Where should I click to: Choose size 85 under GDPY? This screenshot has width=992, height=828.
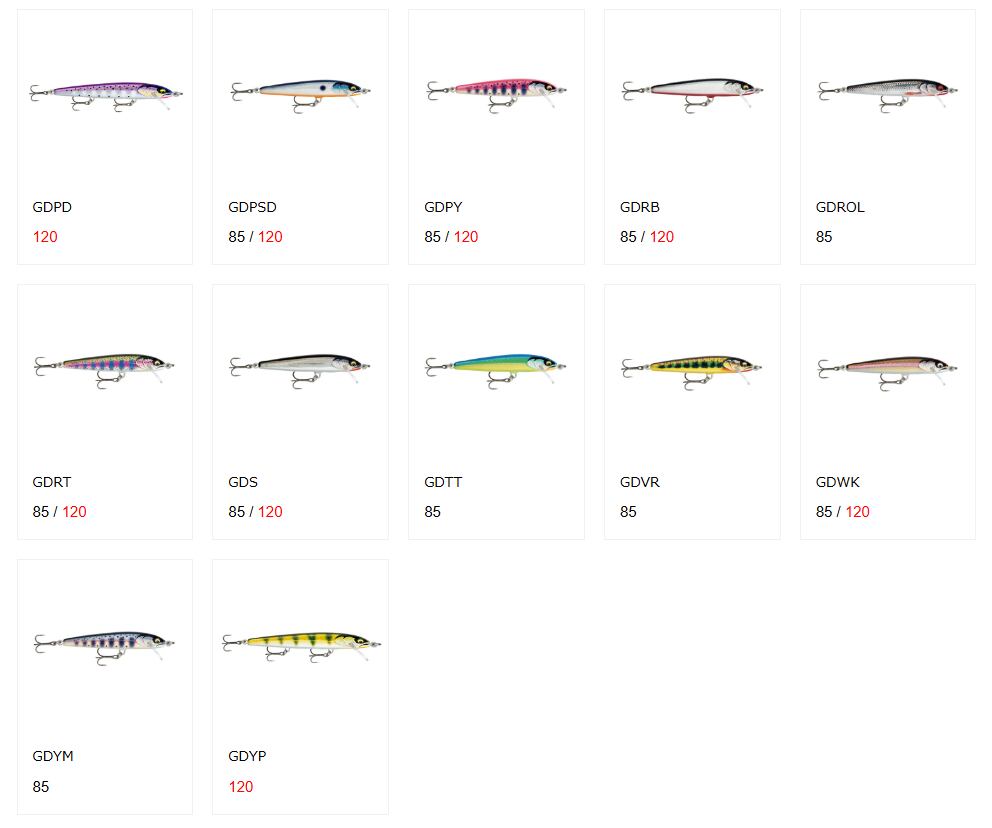pyautogui.click(x=432, y=237)
